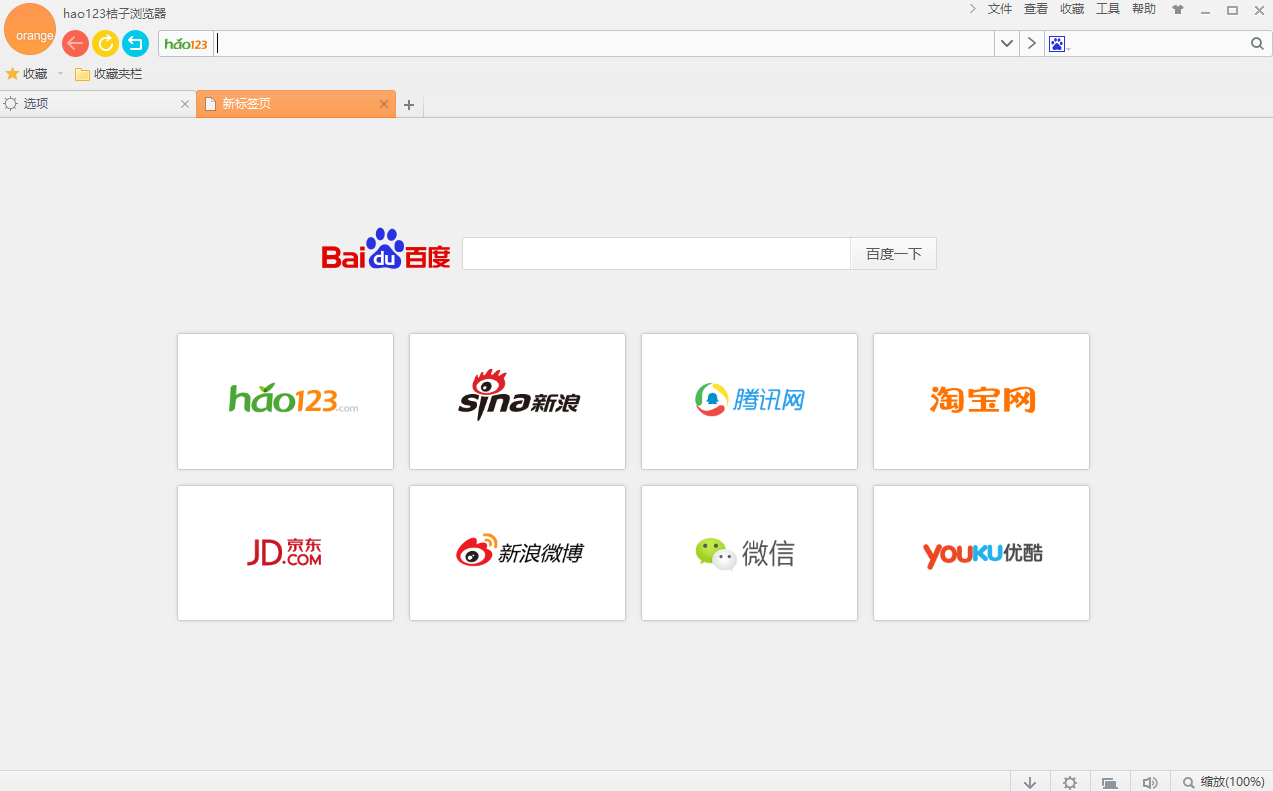Screen dimensions: 1273x791
Task: Close the 新标签页 tab
Action: pos(384,104)
